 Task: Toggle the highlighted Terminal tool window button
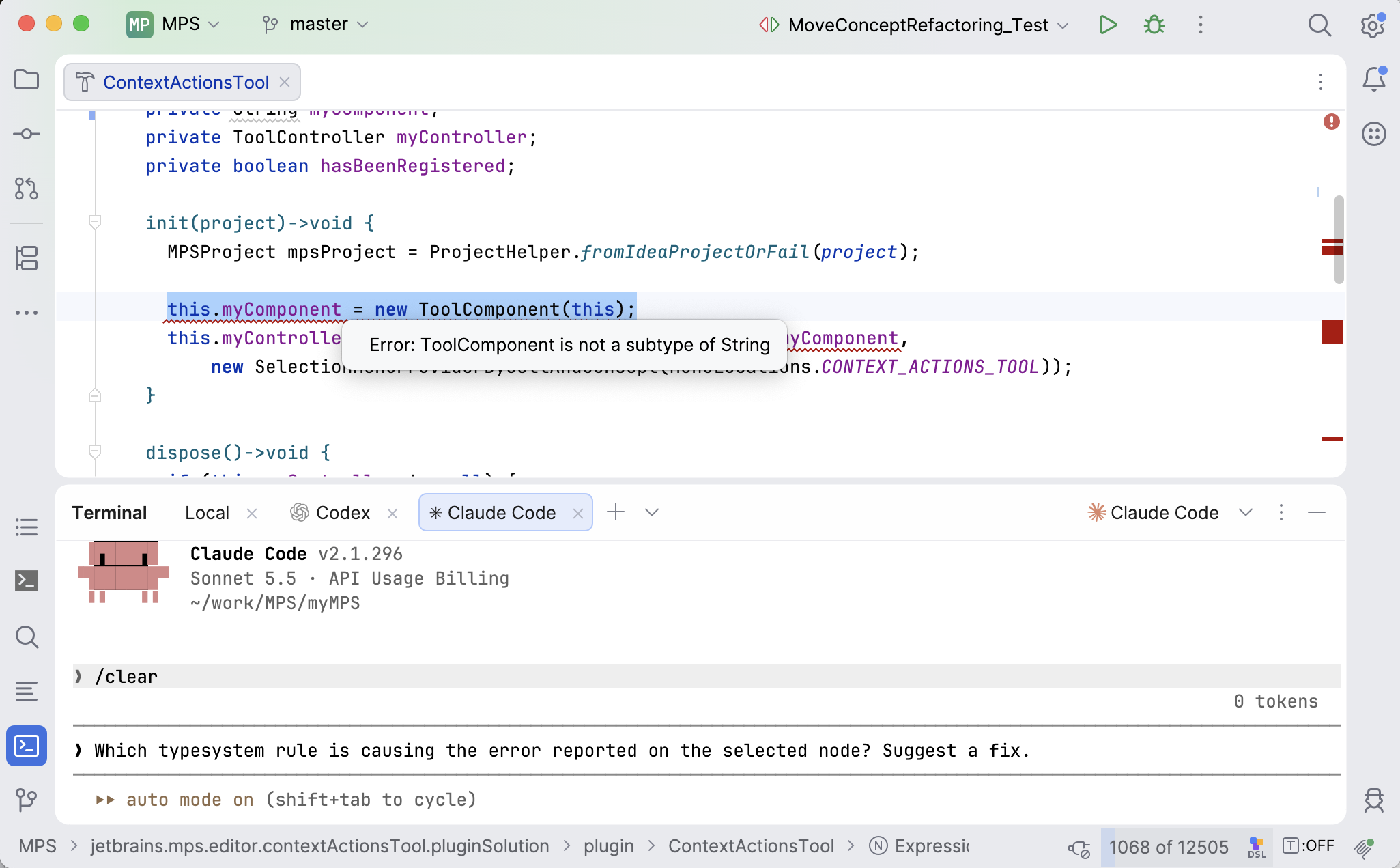pos(27,746)
